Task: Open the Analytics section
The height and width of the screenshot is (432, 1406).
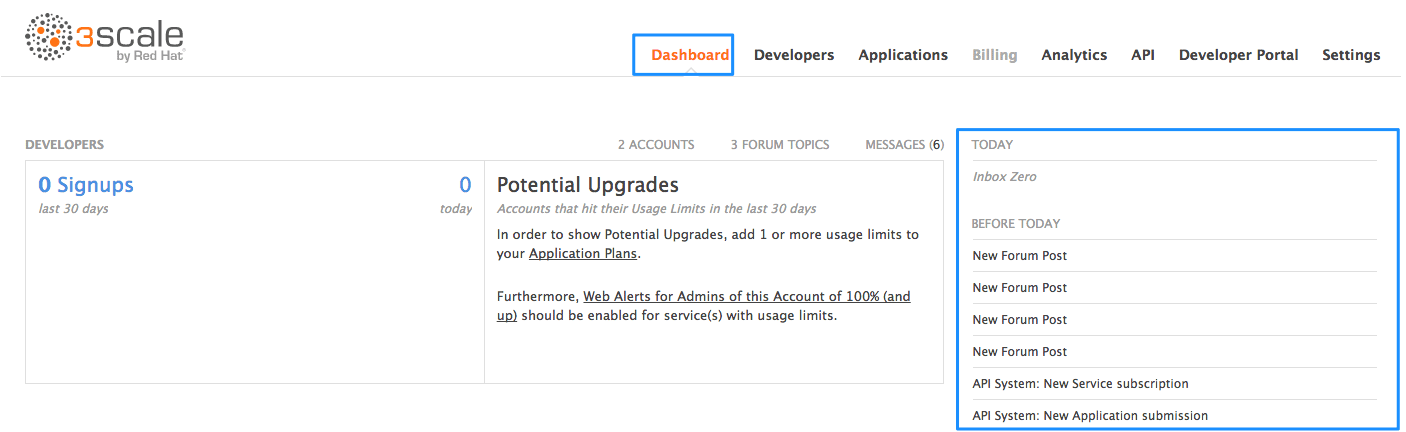Action: click(1073, 55)
